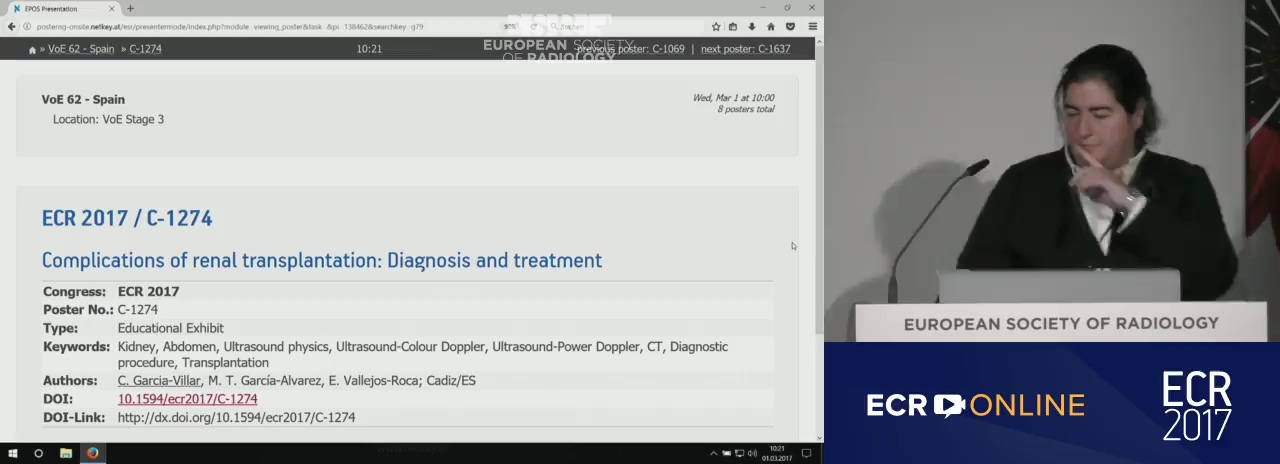Image resolution: width=1280 pixels, height=464 pixels.
Task: Open the downloads arrow icon
Action: (x=752, y=27)
